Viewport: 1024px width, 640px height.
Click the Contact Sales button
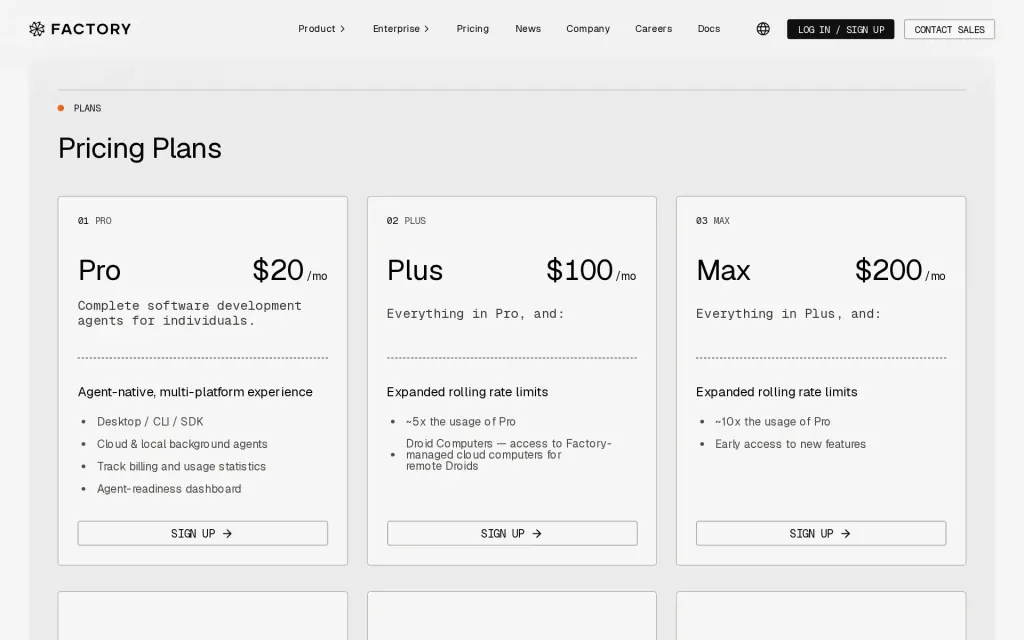949,29
